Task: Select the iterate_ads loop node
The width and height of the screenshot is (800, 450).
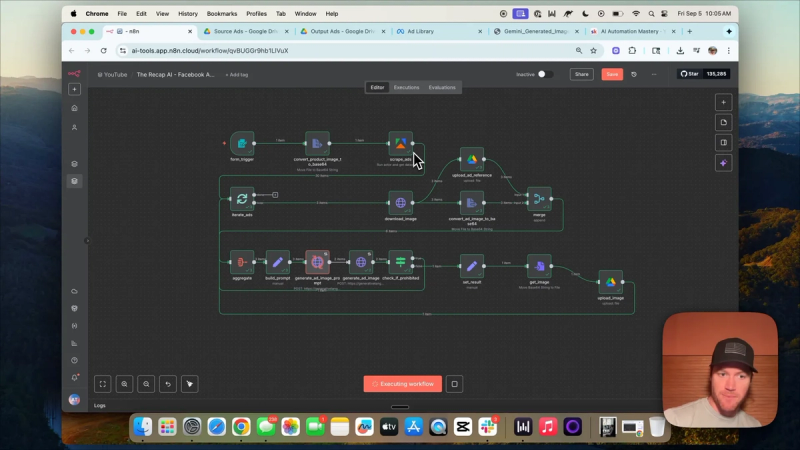Action: [x=242, y=199]
